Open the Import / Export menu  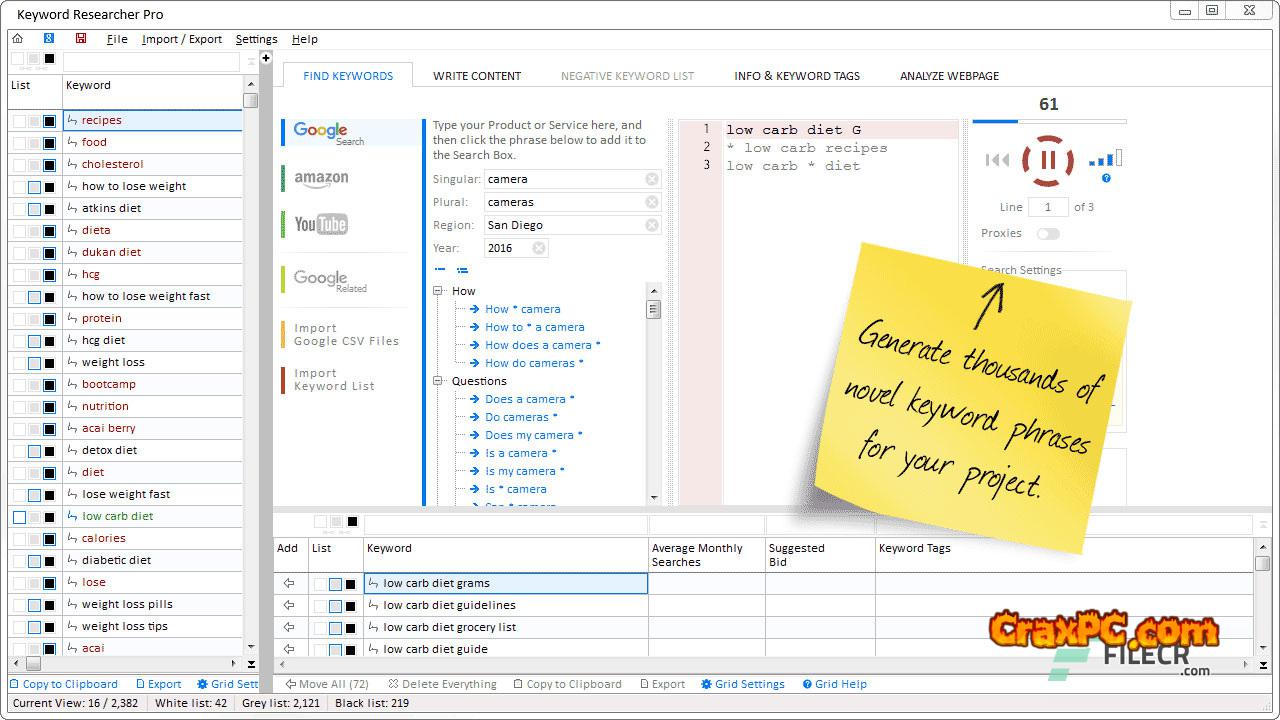point(182,39)
